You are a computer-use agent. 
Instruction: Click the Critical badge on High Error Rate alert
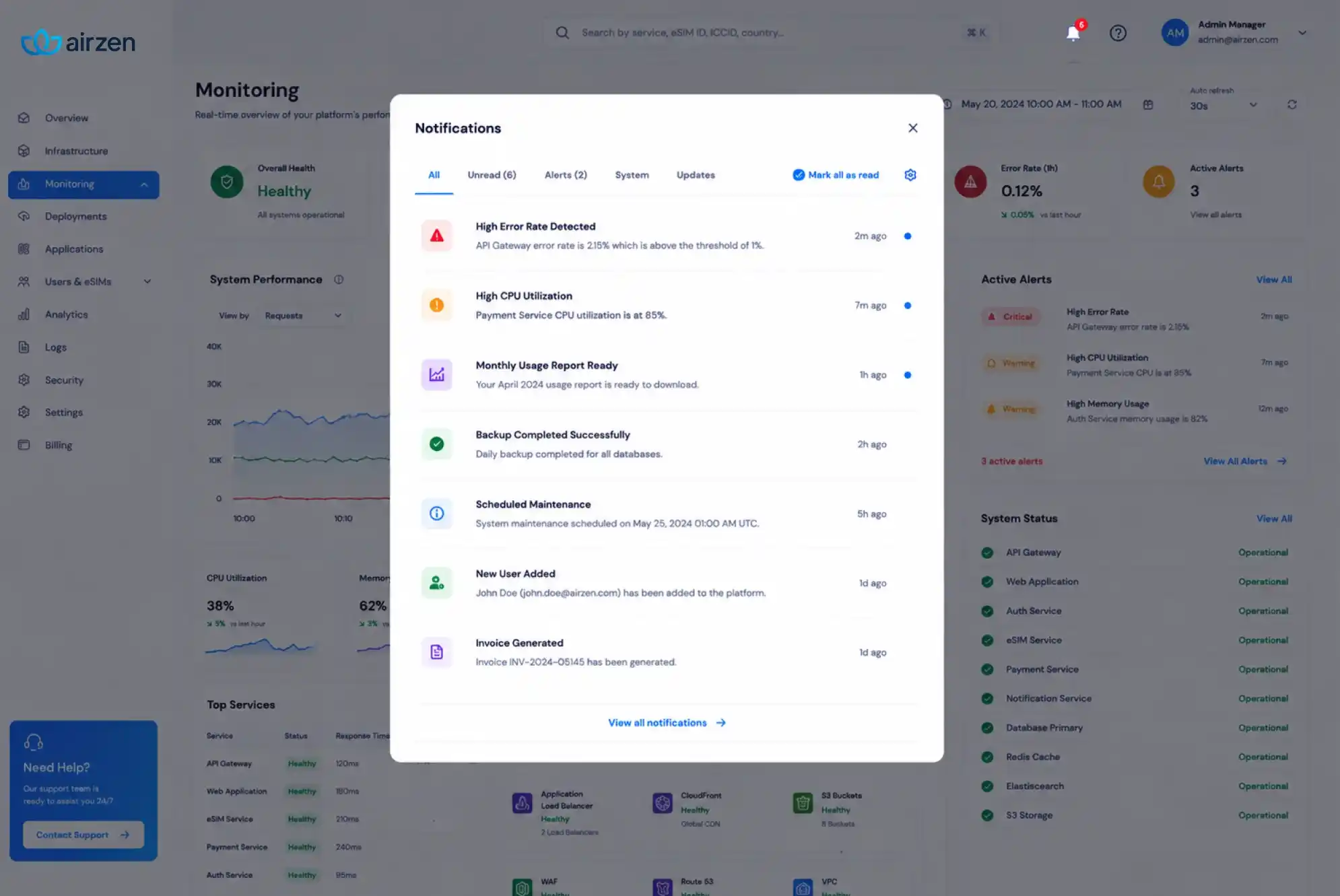1010,316
